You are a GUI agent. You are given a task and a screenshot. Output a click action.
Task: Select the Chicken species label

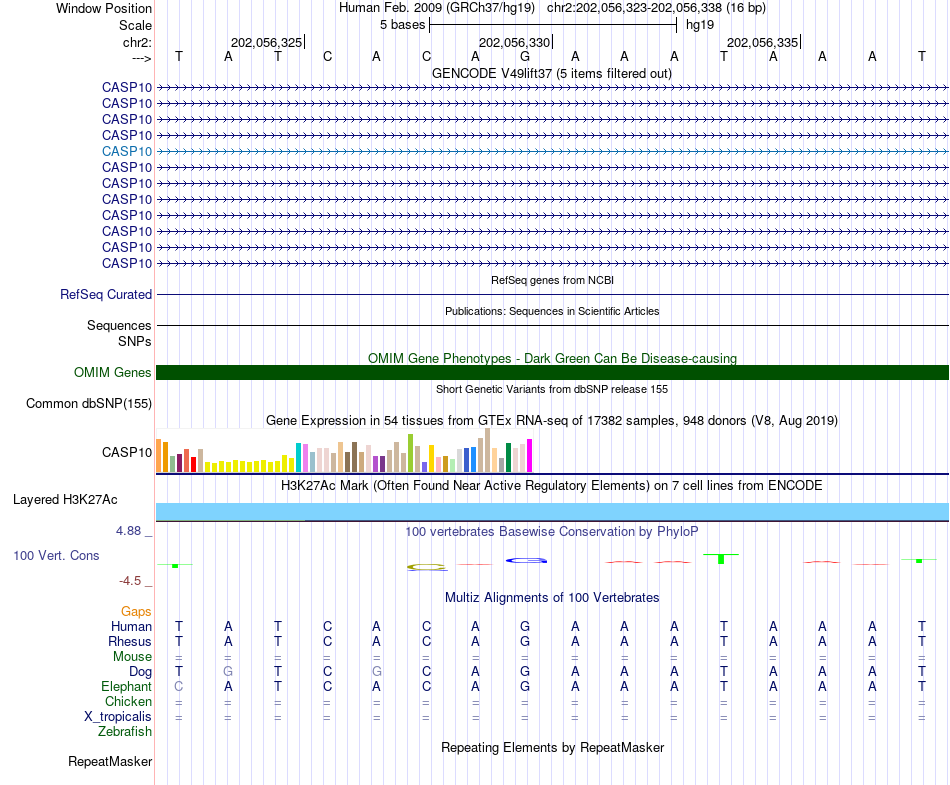[x=128, y=701]
